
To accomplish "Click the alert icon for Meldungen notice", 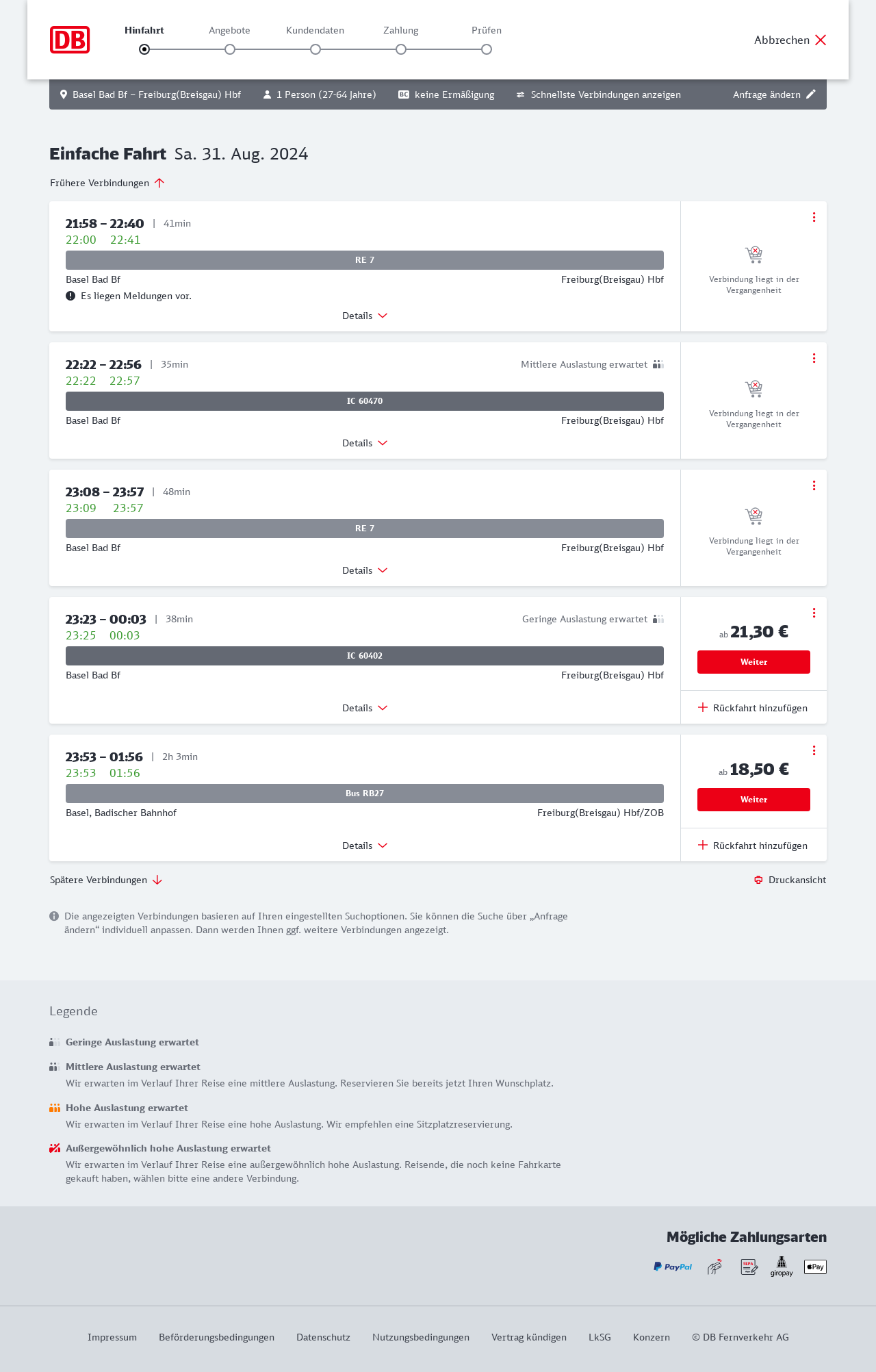I will 70,296.
